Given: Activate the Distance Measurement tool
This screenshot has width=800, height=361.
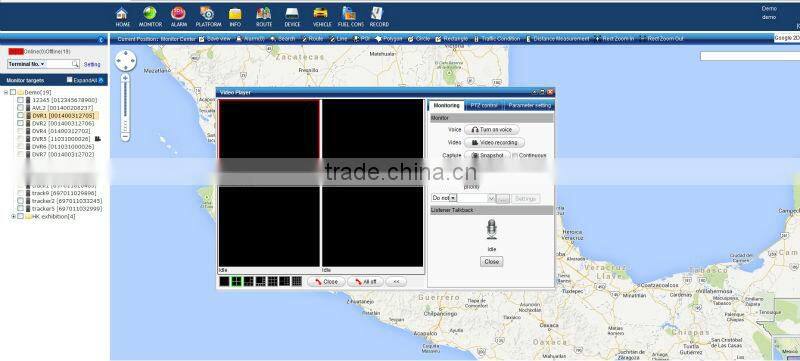Looking at the screenshot, I should 557,39.
